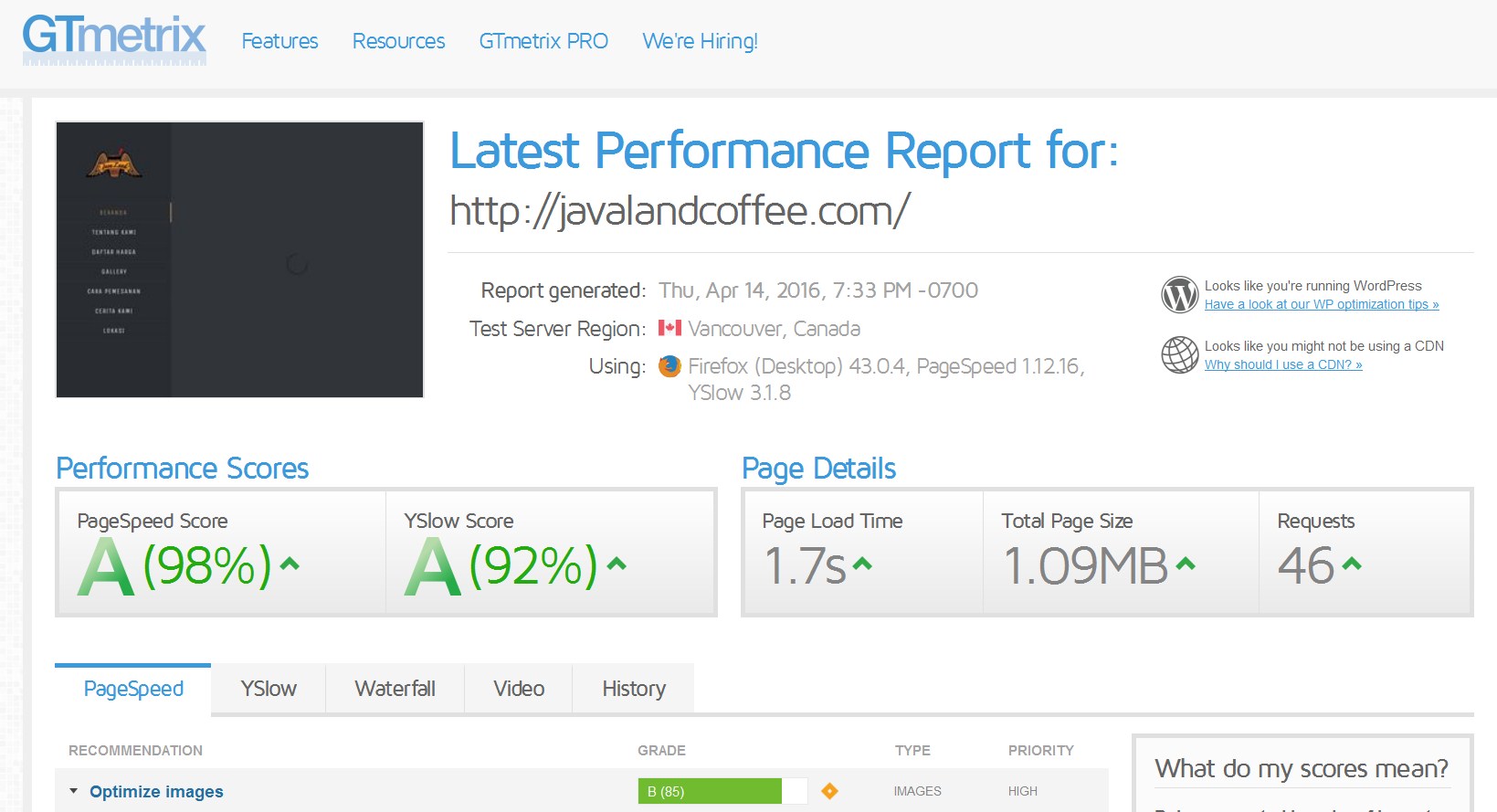Viewport: 1497px width, 812px height.
Task: Click the Performance Scores heading
Action: point(182,468)
